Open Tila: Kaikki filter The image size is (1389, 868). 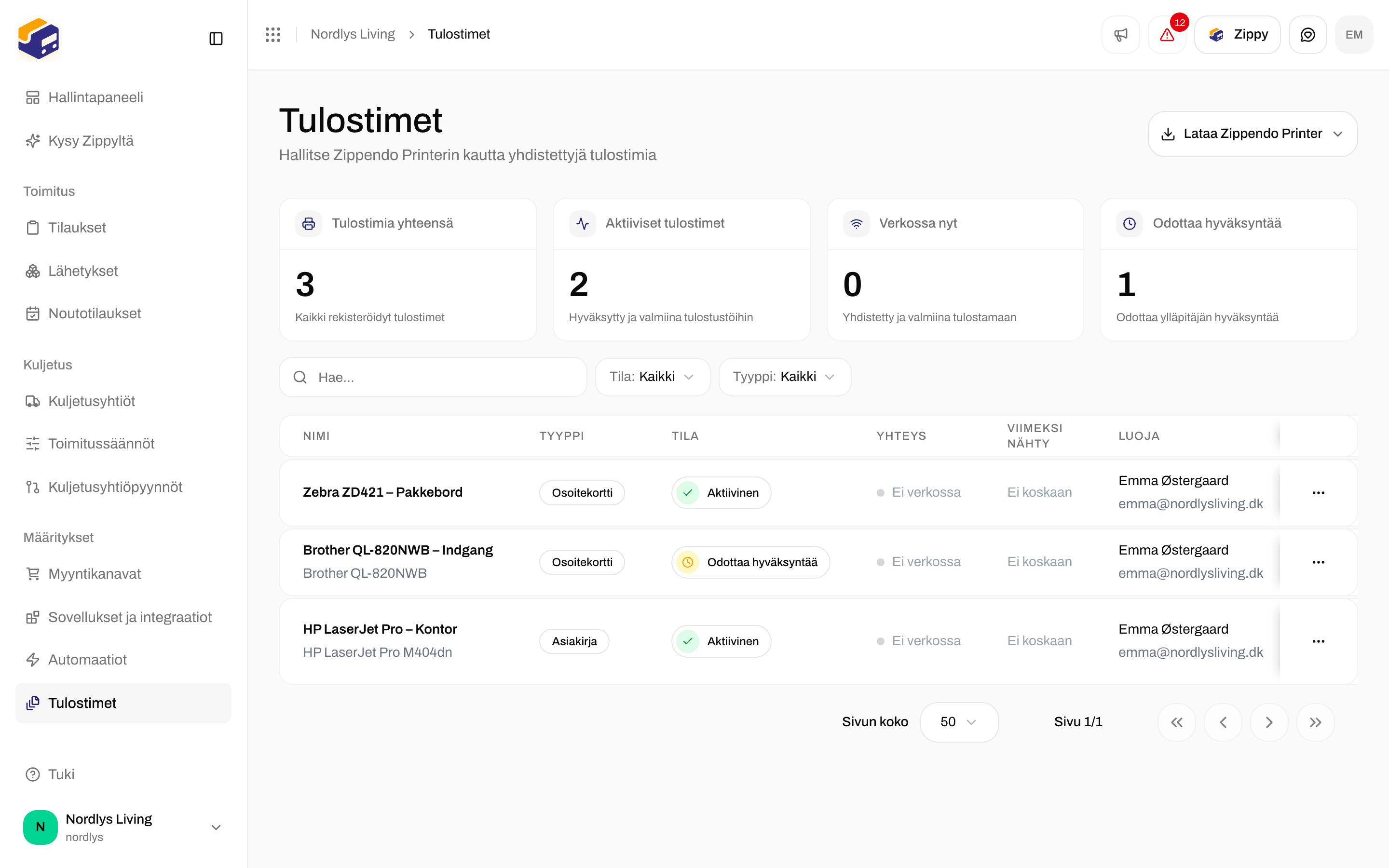tap(653, 377)
